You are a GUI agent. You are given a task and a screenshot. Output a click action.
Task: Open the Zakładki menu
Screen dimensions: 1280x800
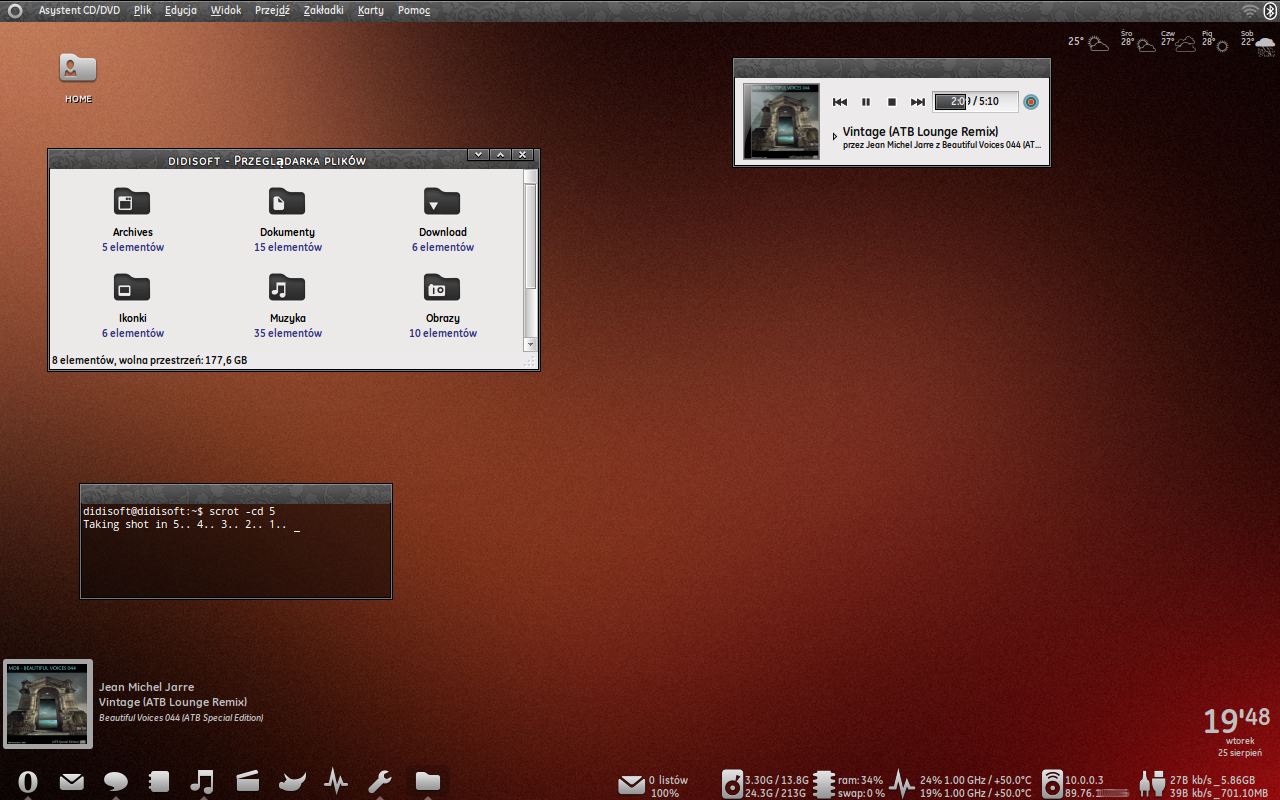point(323,10)
